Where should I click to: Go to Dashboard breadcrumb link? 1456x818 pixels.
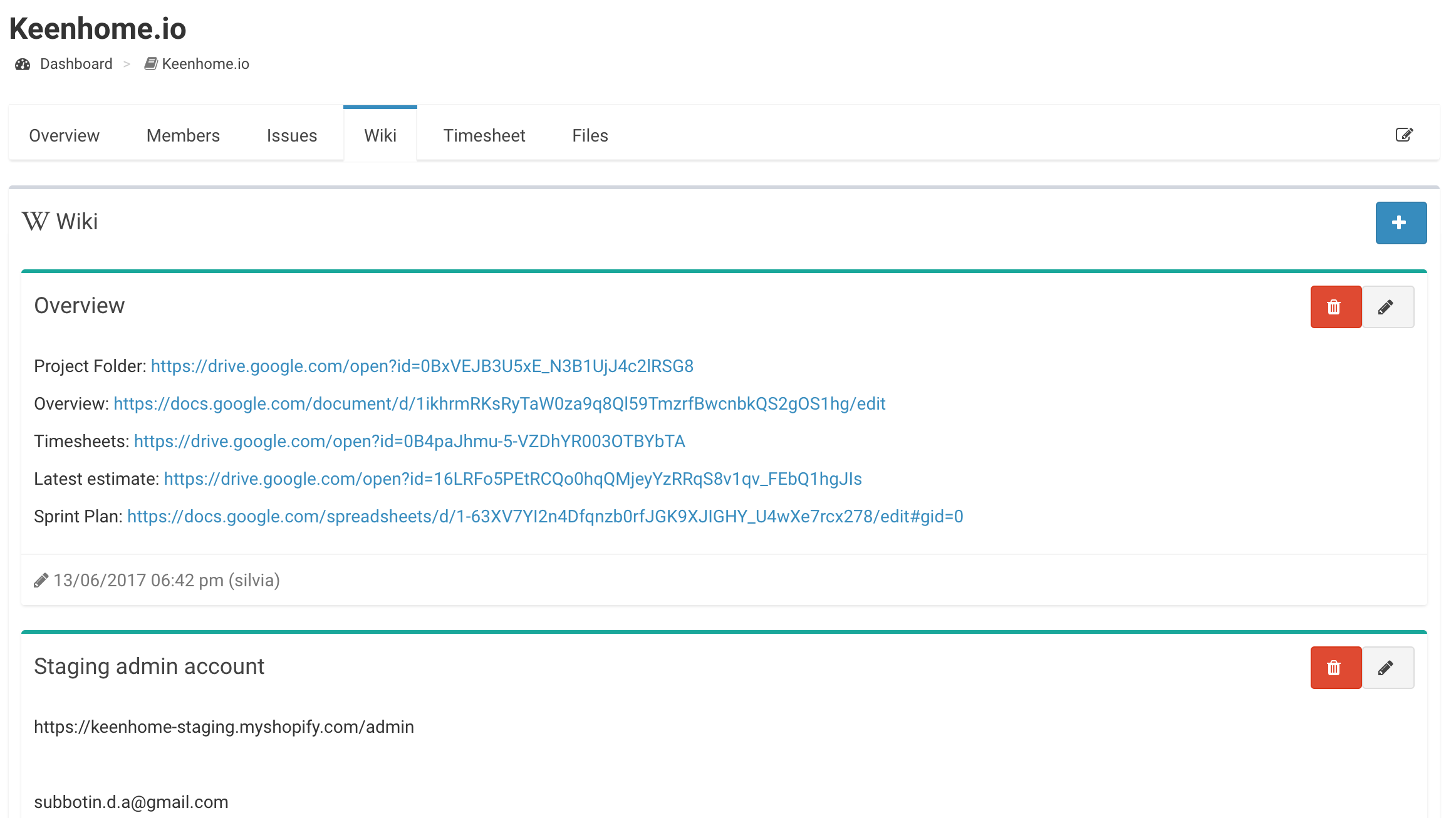point(76,64)
